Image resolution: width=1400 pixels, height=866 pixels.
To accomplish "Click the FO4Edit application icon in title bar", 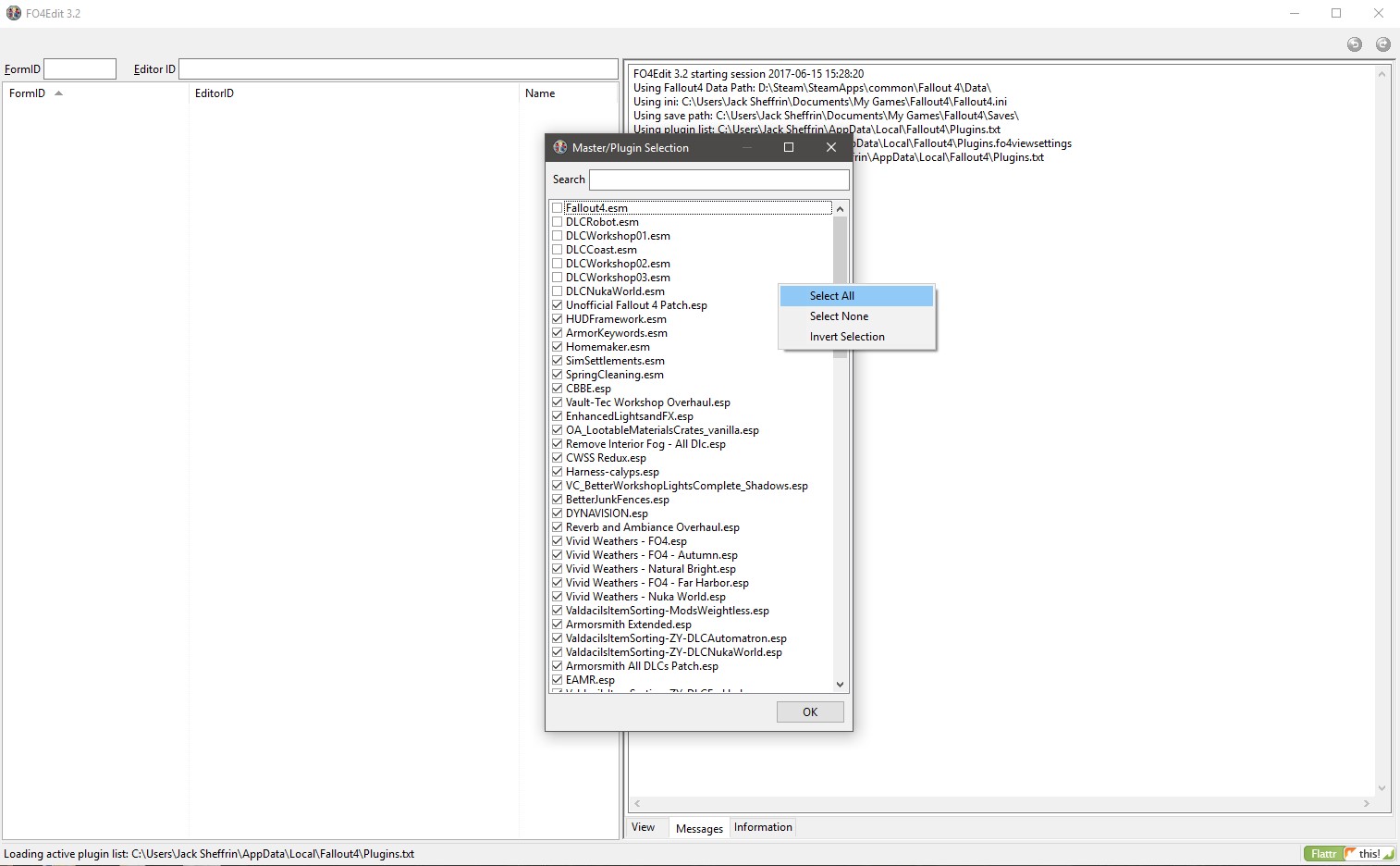I will pyautogui.click(x=14, y=13).
